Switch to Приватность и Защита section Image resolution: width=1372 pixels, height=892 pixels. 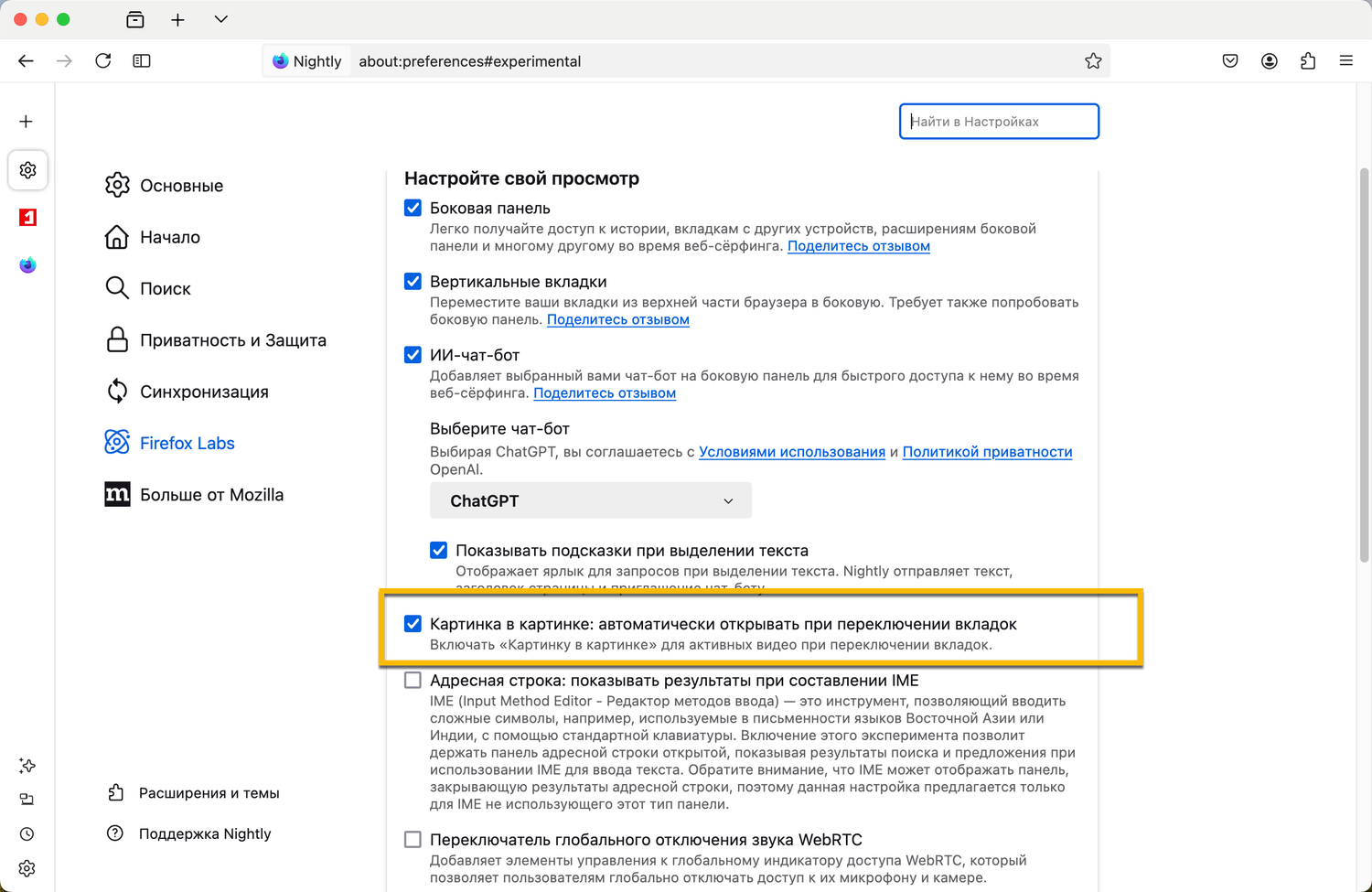click(232, 340)
